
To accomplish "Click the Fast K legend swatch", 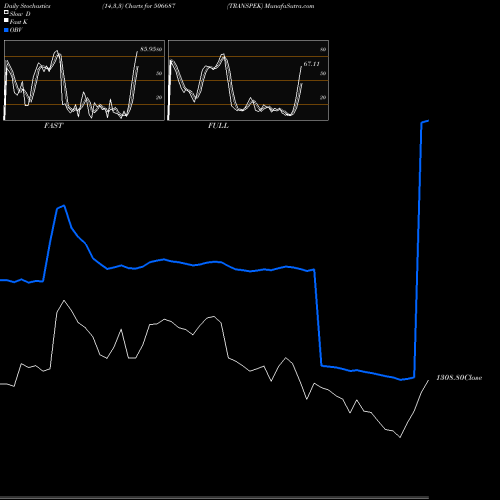I will [6, 20].
